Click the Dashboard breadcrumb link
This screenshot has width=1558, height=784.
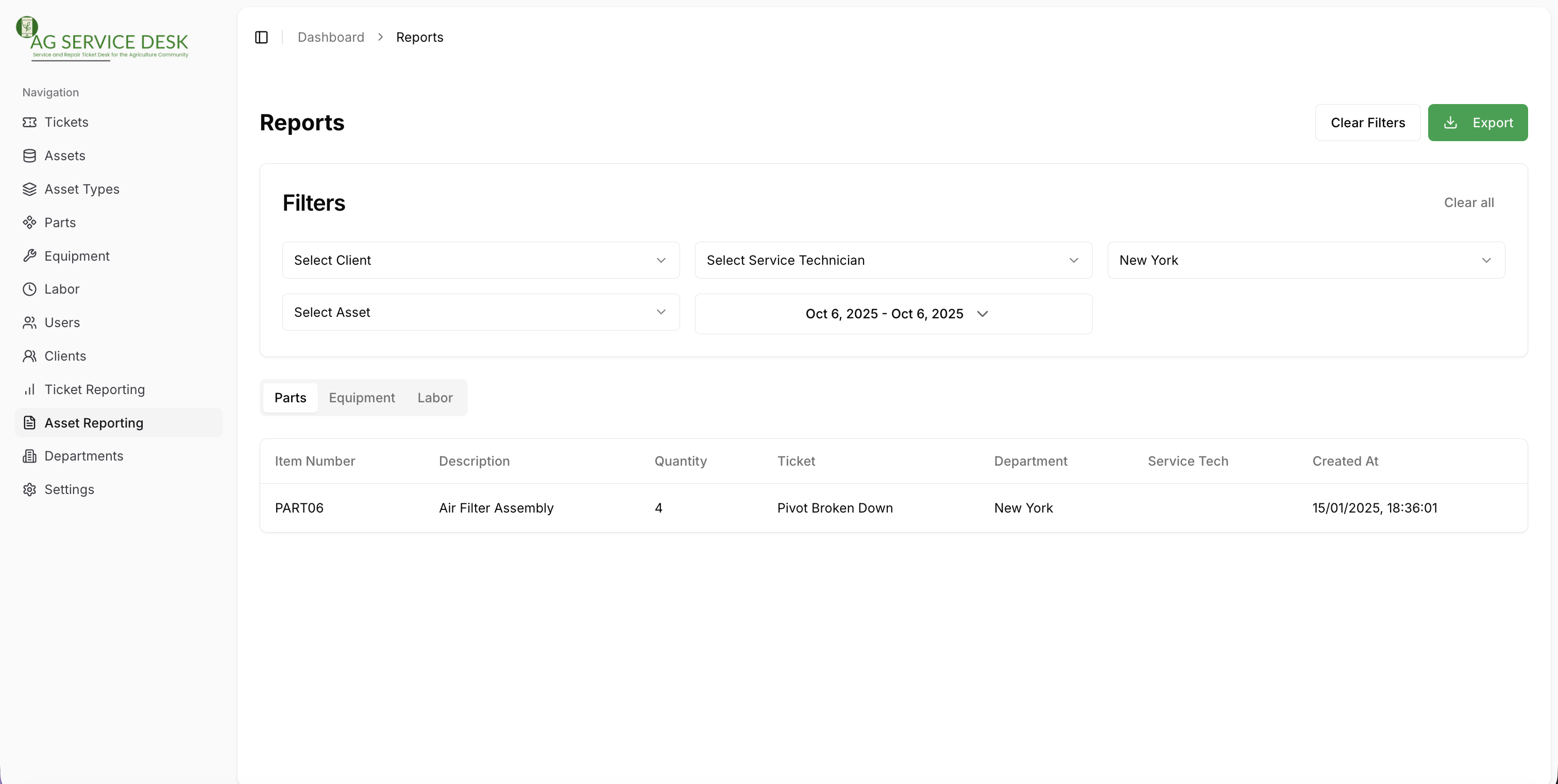(331, 38)
